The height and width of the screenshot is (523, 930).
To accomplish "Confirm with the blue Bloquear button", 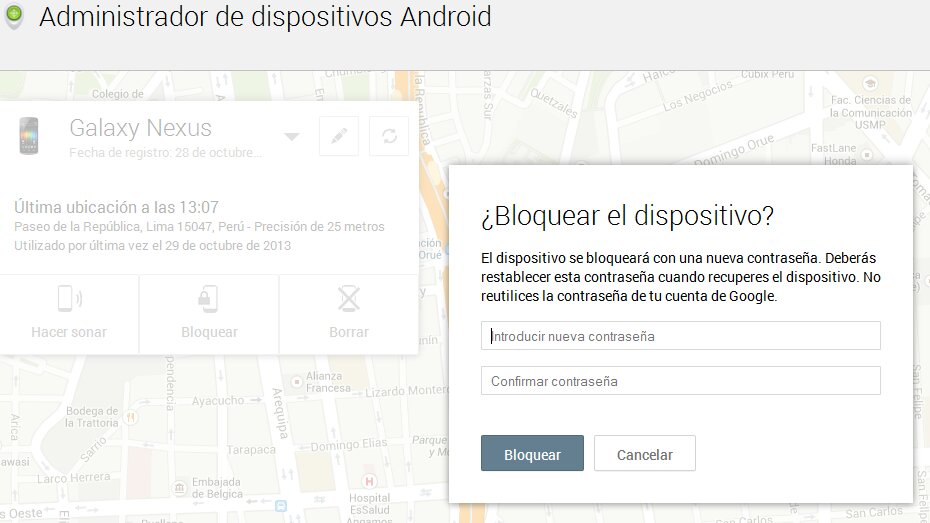I will [x=532, y=454].
